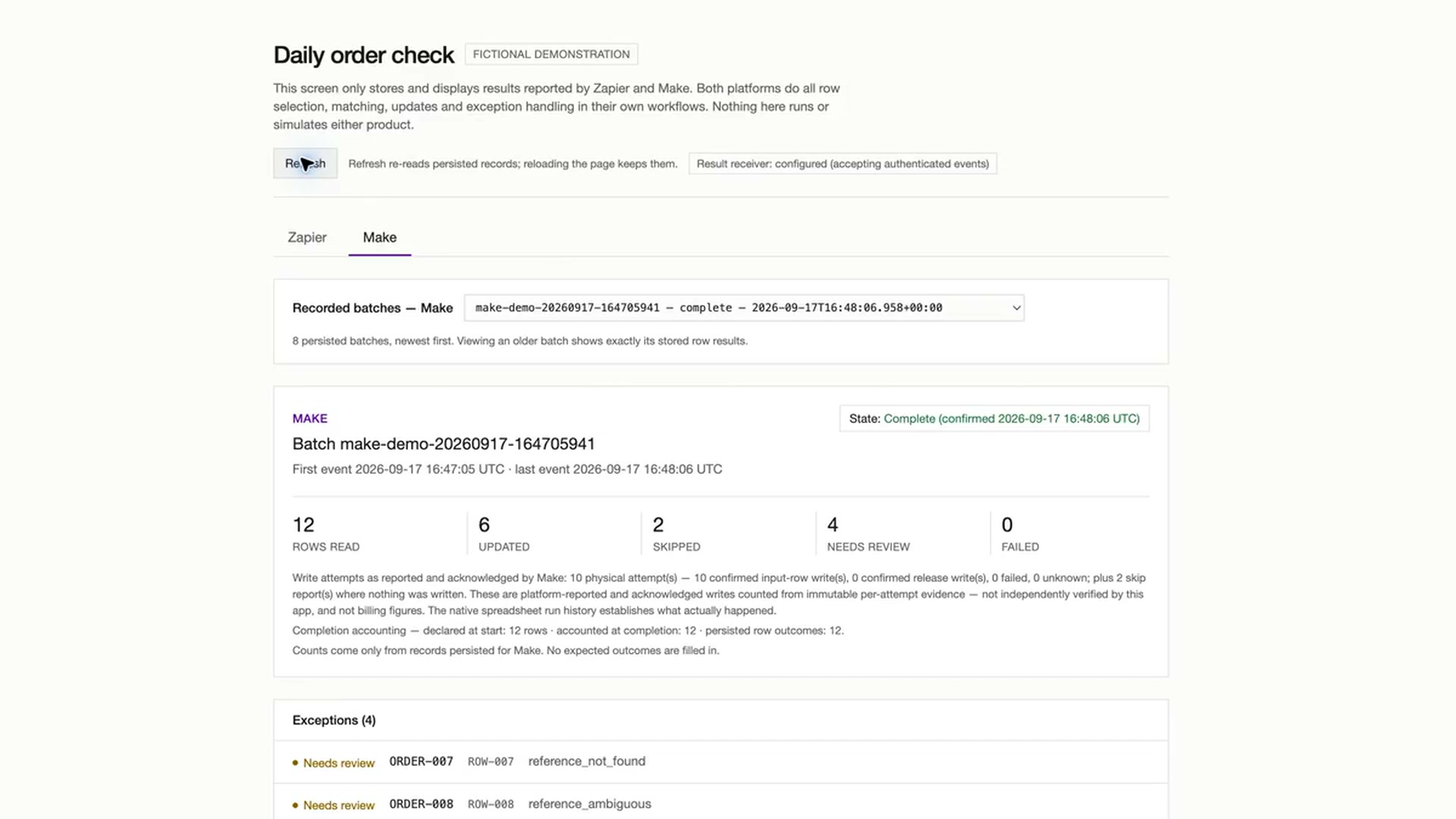Click the 6 UPDATED count
Viewport: 1456px width, 819px height.
click(x=504, y=534)
